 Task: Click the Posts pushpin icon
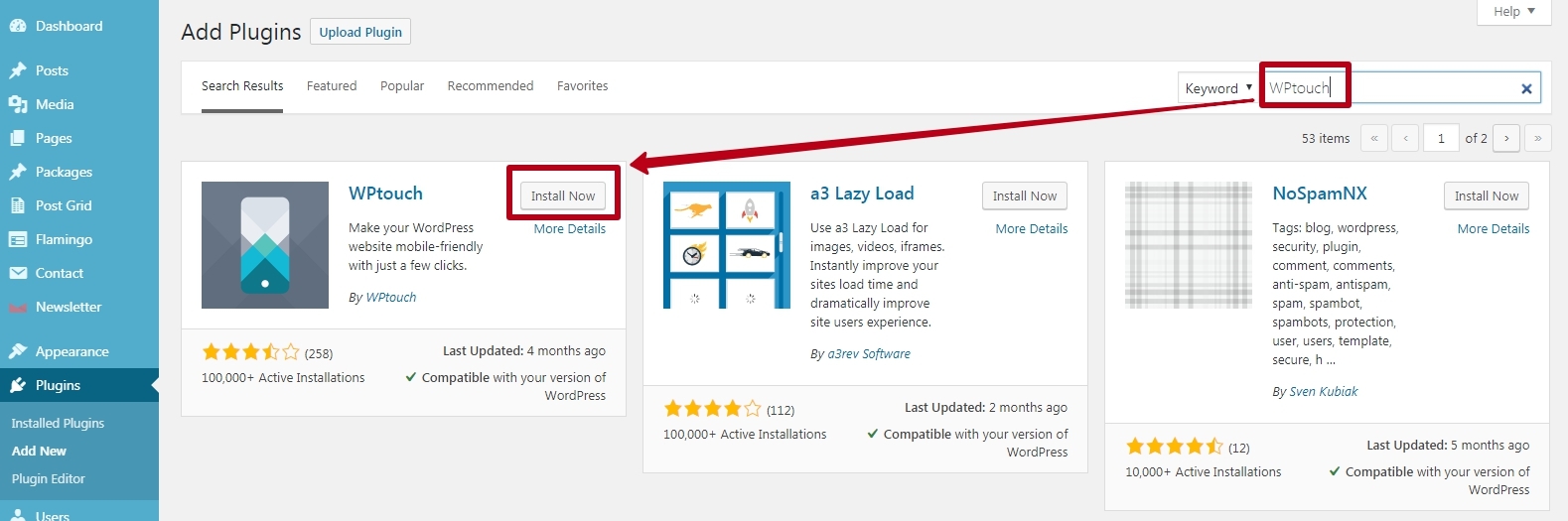[x=18, y=70]
